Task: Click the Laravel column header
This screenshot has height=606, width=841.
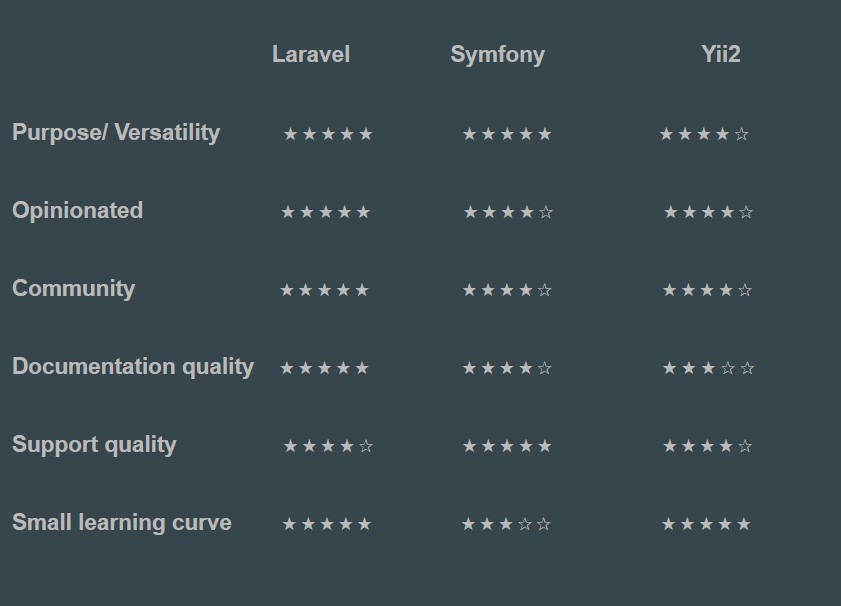Action: [311, 54]
